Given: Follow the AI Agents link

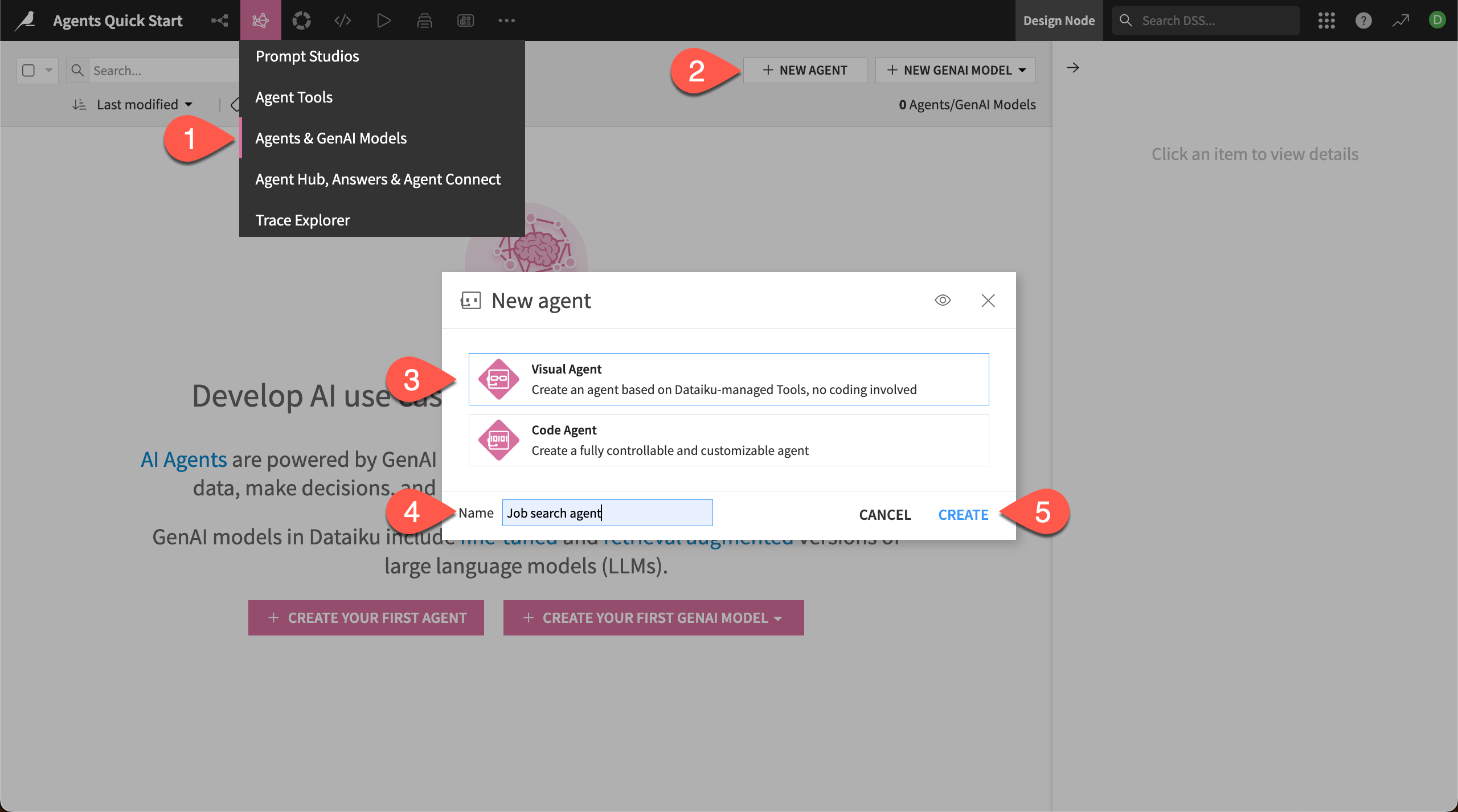Looking at the screenshot, I should tap(183, 459).
